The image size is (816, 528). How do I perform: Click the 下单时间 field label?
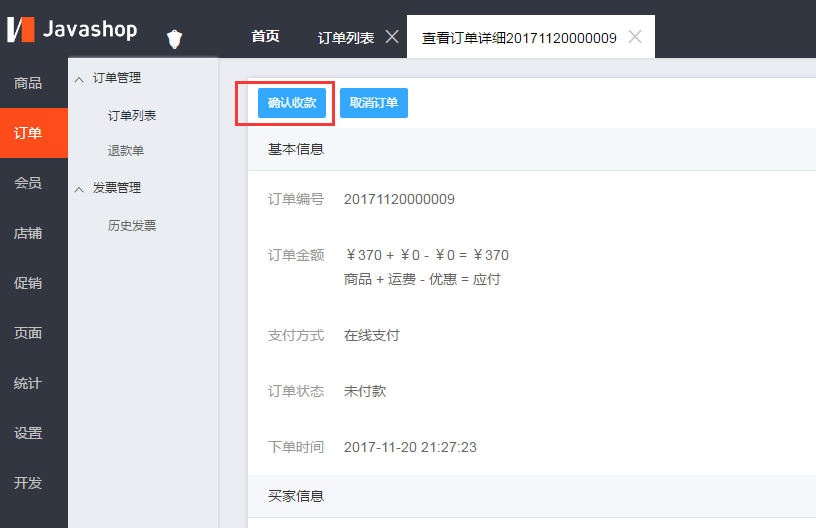pyautogui.click(x=296, y=447)
